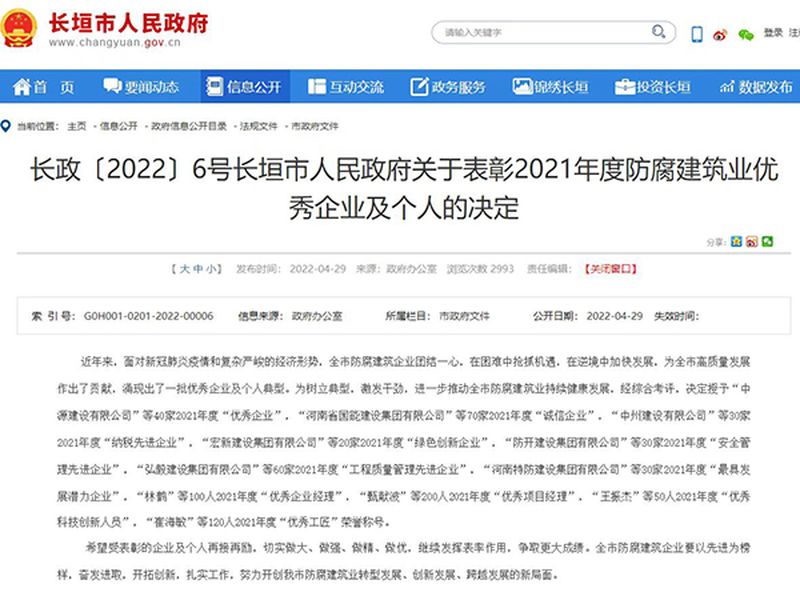Open the mobile version phone icon
This screenshot has width=800, height=600.
697,34
